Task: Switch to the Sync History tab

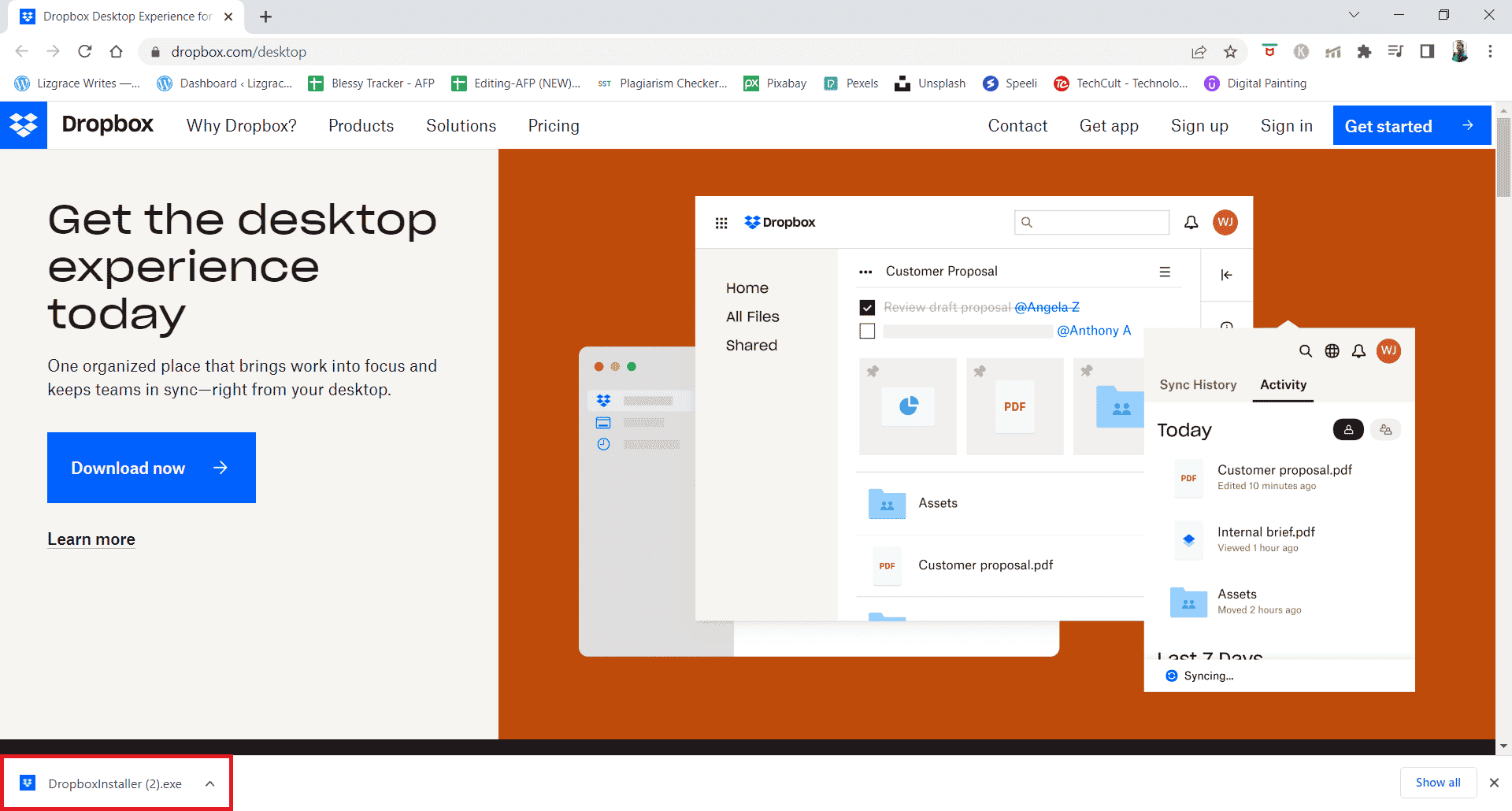Action: (x=1198, y=385)
